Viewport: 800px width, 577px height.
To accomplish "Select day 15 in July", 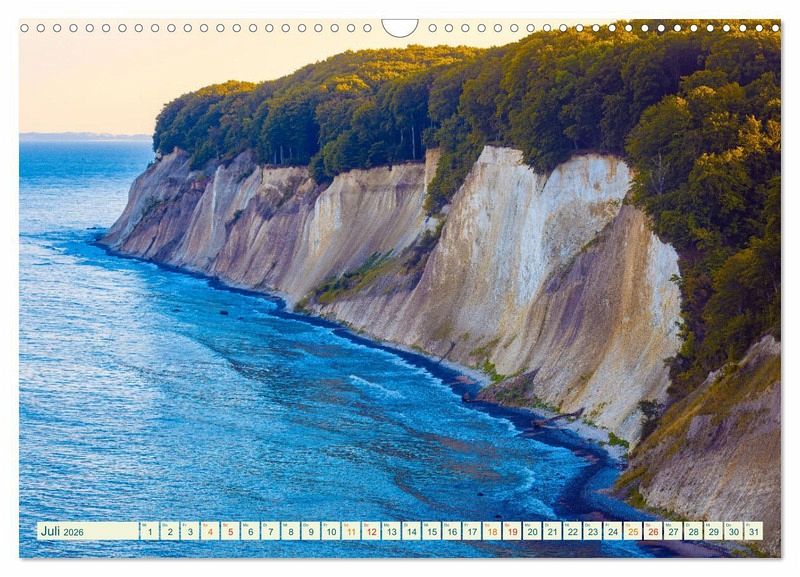I will pyautogui.click(x=432, y=531).
